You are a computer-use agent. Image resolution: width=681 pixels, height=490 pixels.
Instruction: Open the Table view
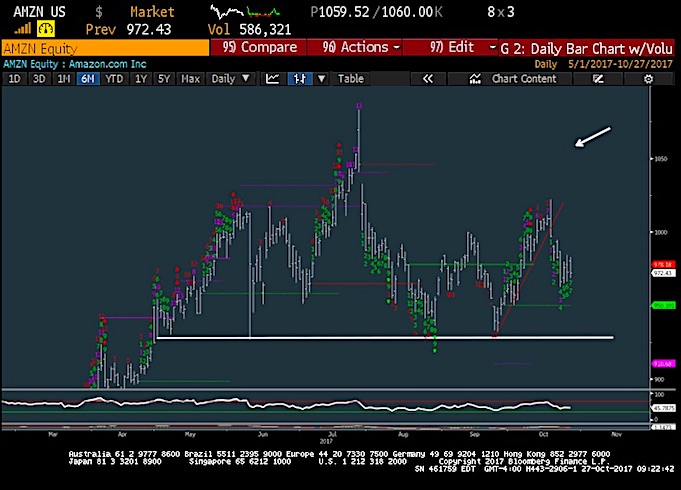click(351, 79)
